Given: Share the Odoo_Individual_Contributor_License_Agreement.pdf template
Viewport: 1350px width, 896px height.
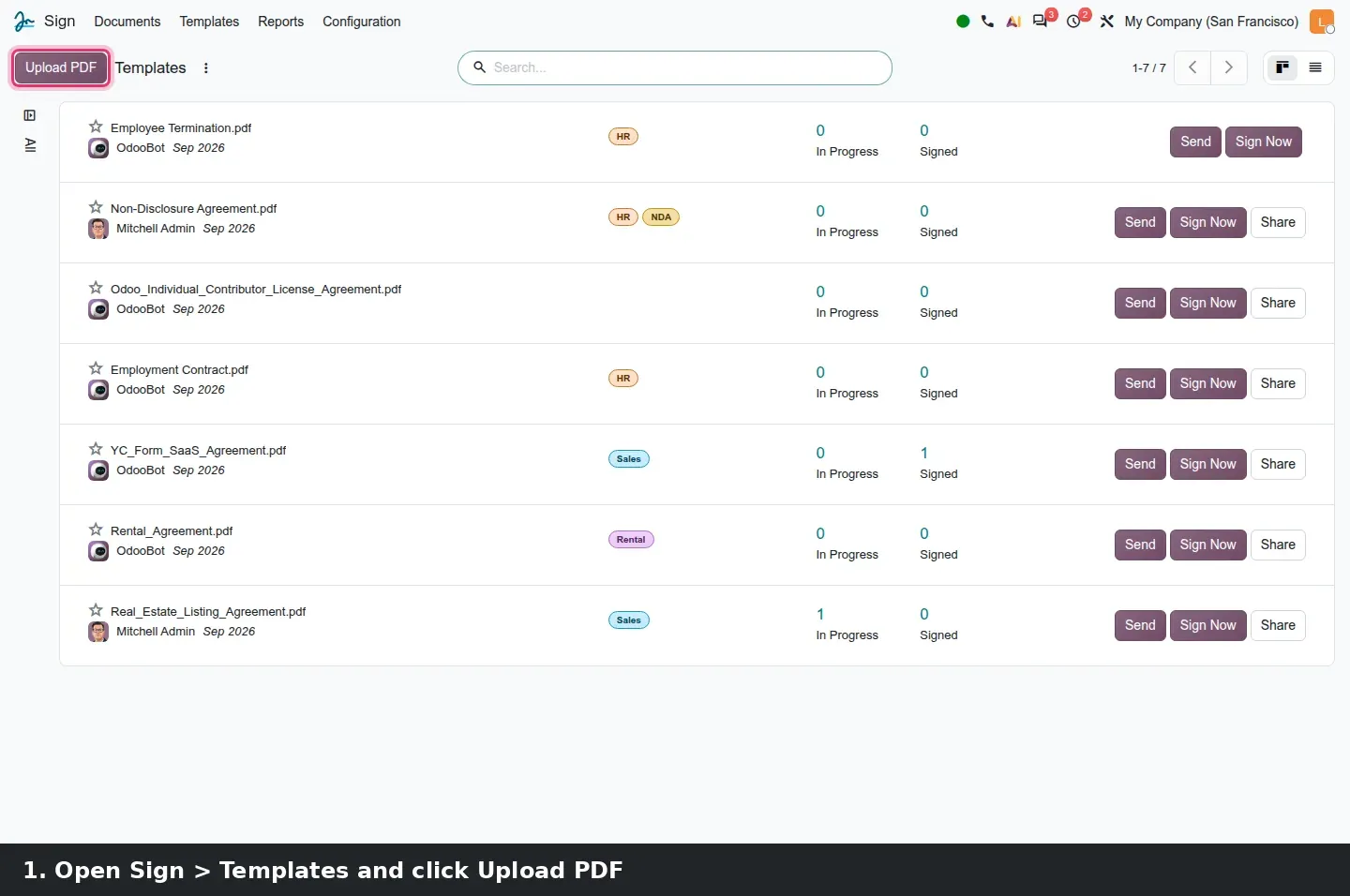Looking at the screenshot, I should click(x=1278, y=303).
